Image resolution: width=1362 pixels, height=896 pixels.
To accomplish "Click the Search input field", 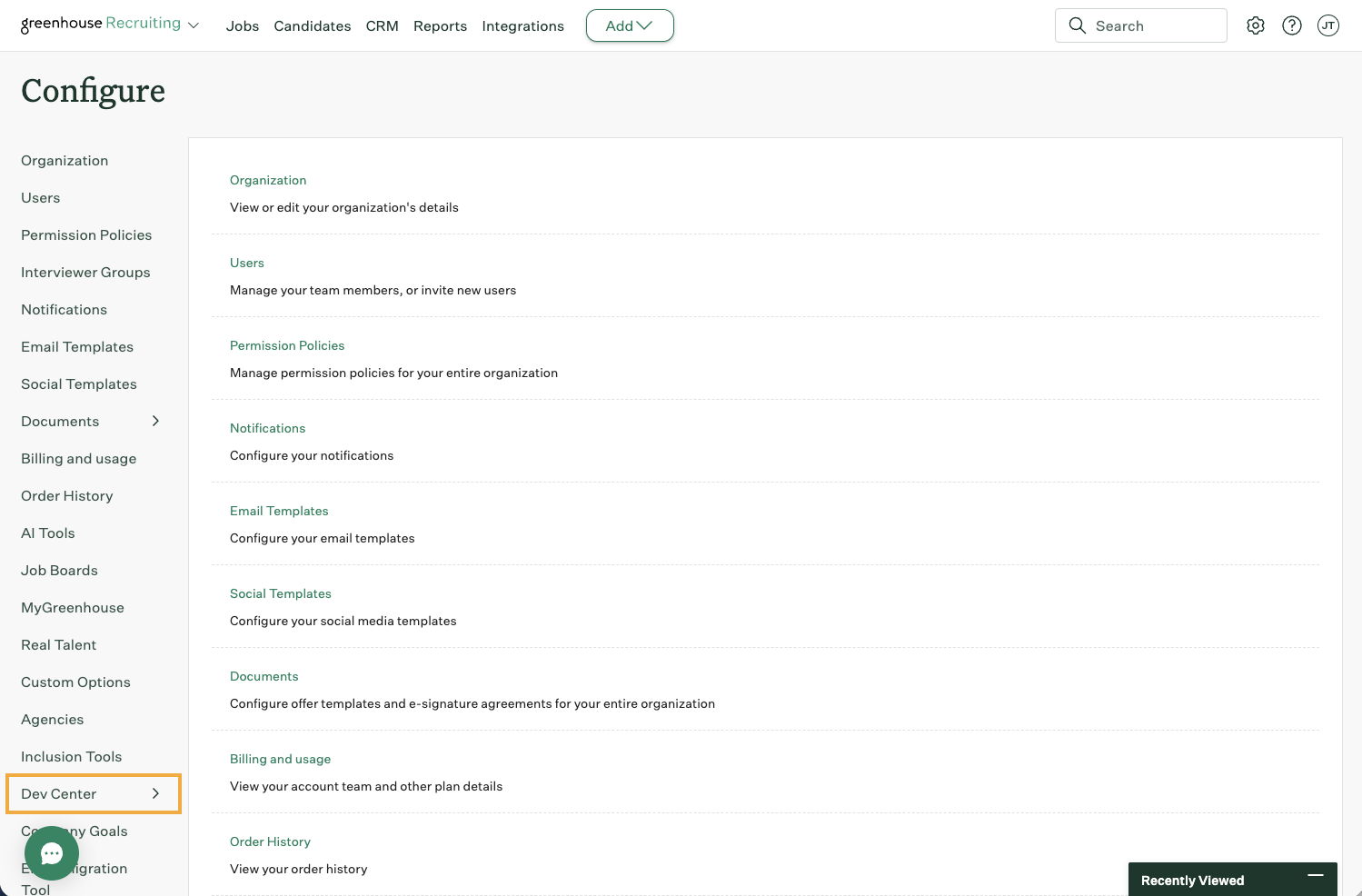I will pos(1141,25).
